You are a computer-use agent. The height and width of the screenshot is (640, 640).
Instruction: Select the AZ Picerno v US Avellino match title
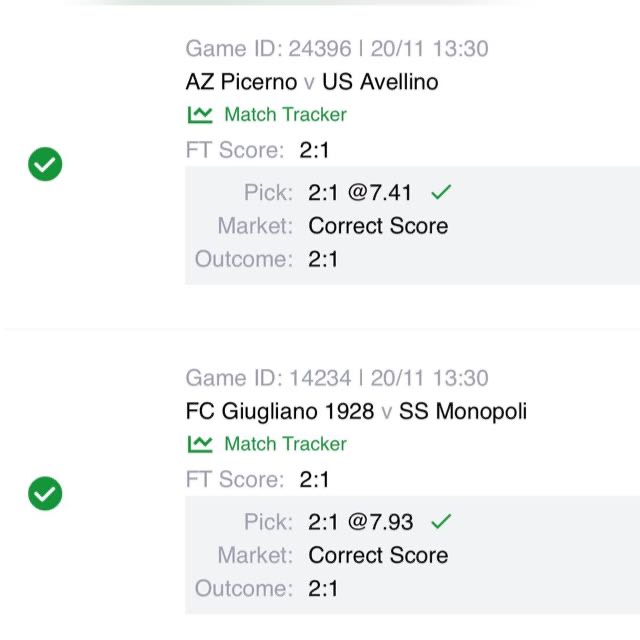pos(312,81)
